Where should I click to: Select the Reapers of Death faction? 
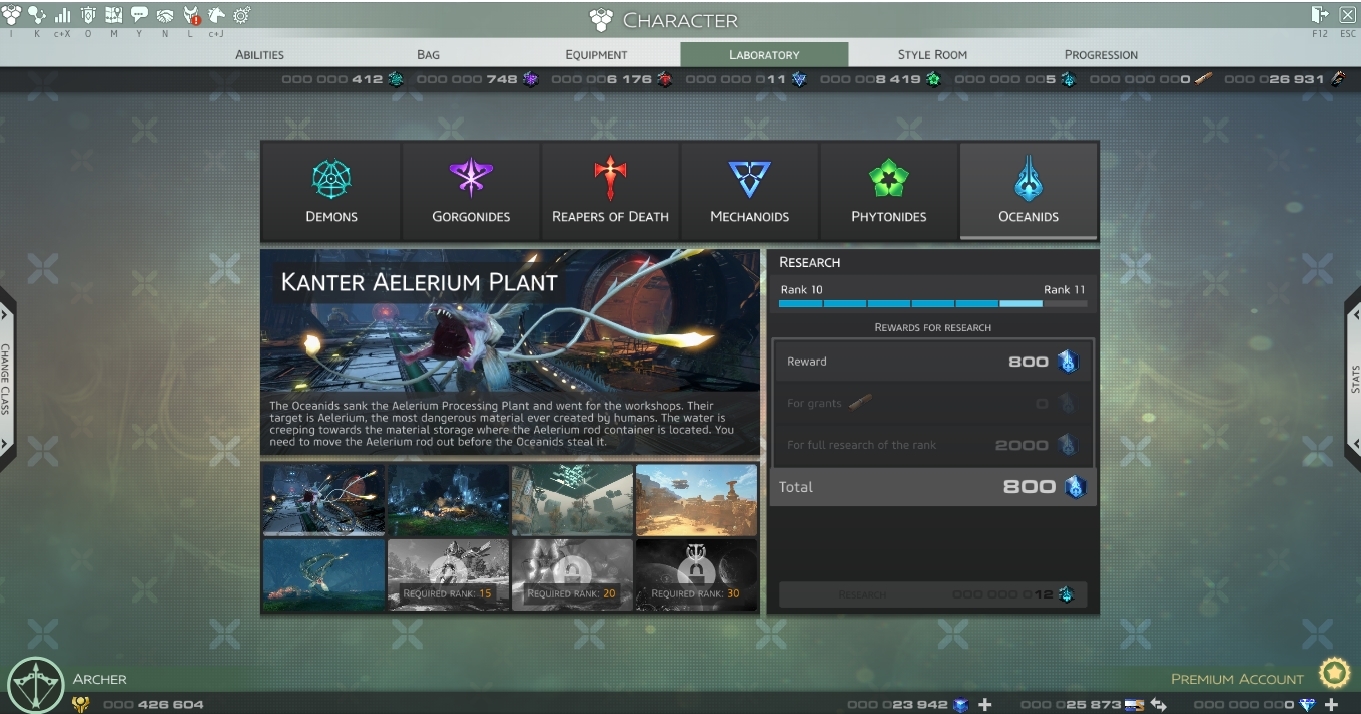610,191
